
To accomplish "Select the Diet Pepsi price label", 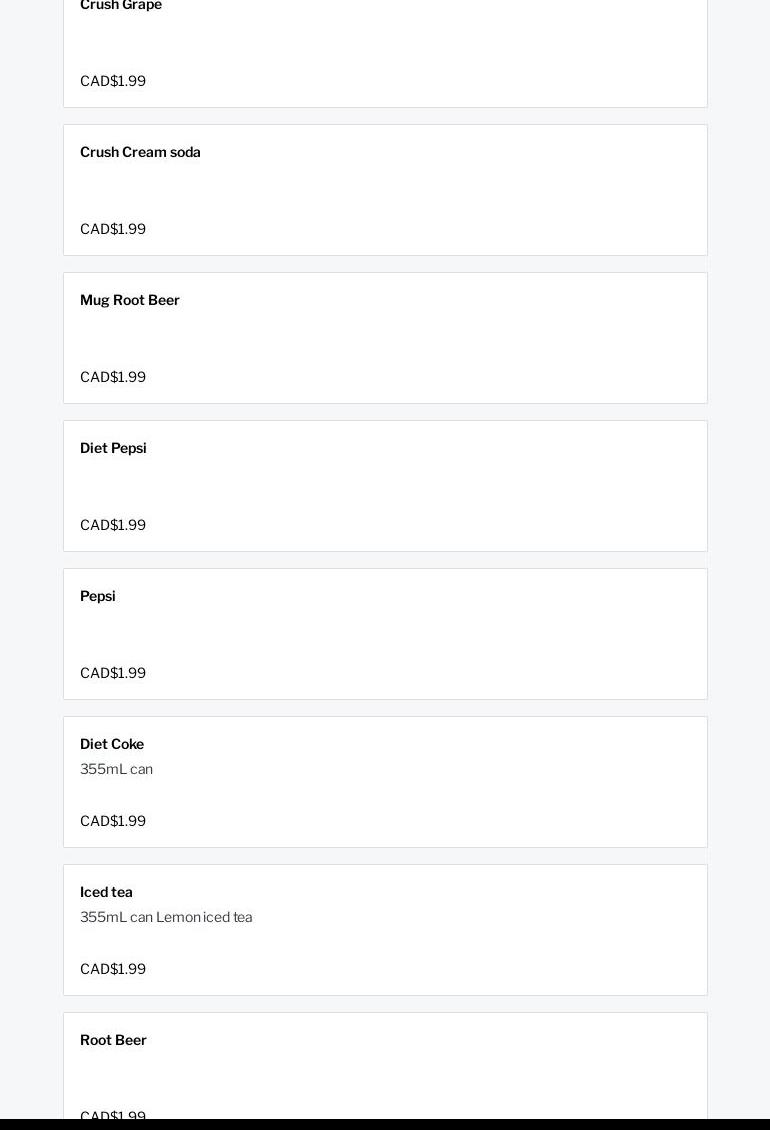I will (x=113, y=526).
